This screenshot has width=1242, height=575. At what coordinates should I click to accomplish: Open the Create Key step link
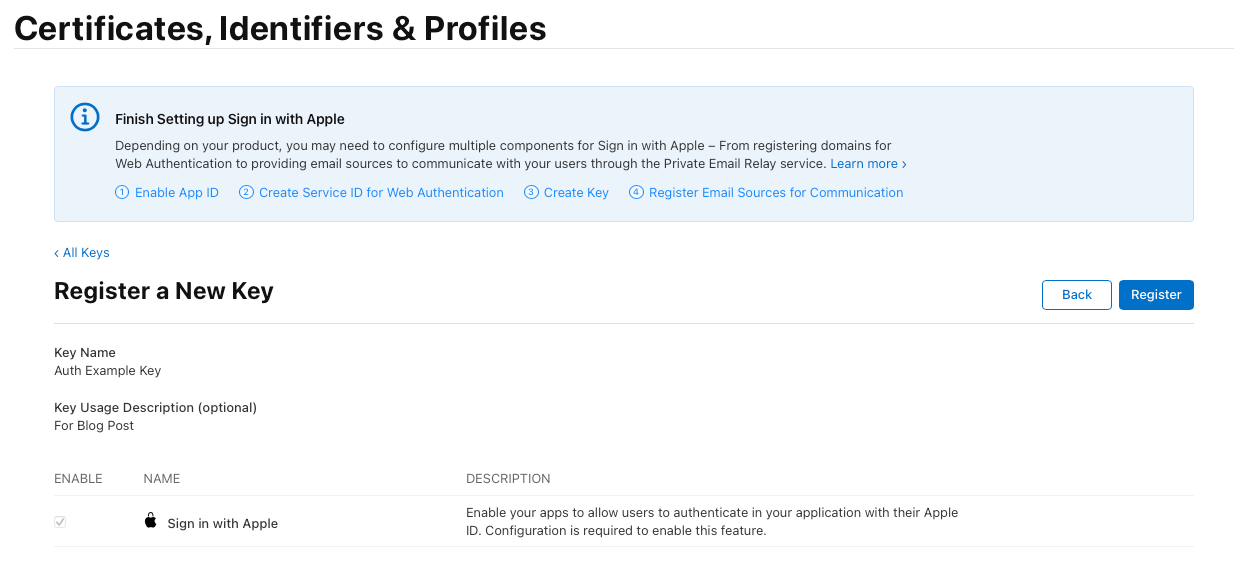576,193
